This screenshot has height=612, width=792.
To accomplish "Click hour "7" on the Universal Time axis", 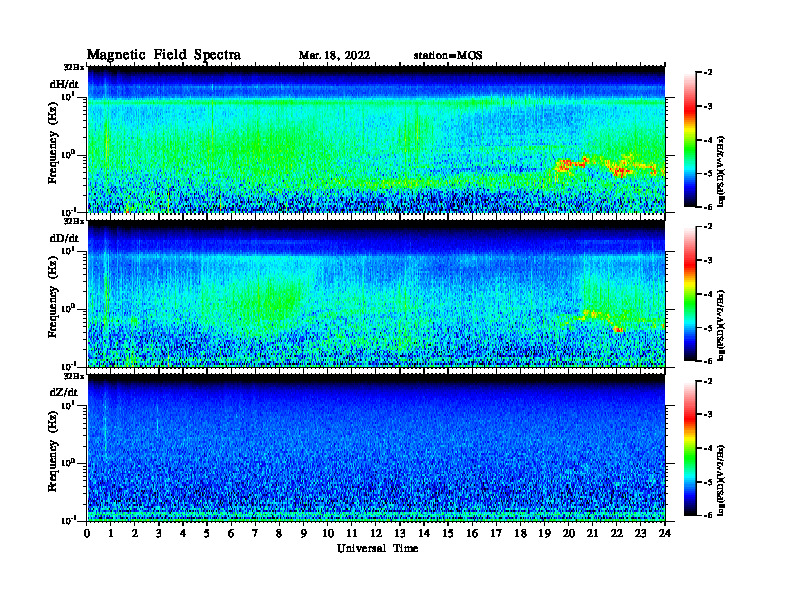I will [255, 534].
